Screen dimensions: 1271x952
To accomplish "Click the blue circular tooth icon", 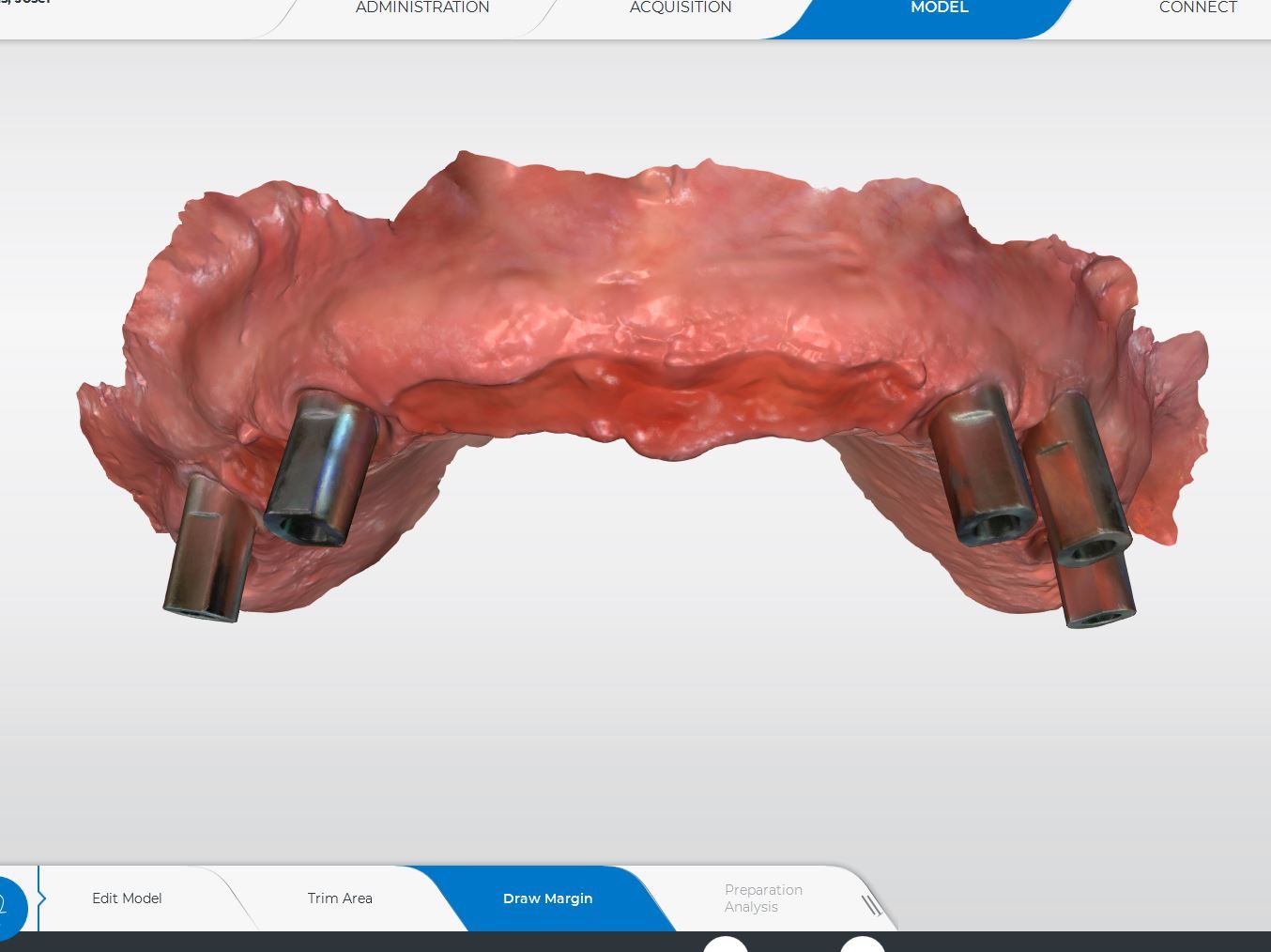I will [x=8, y=907].
